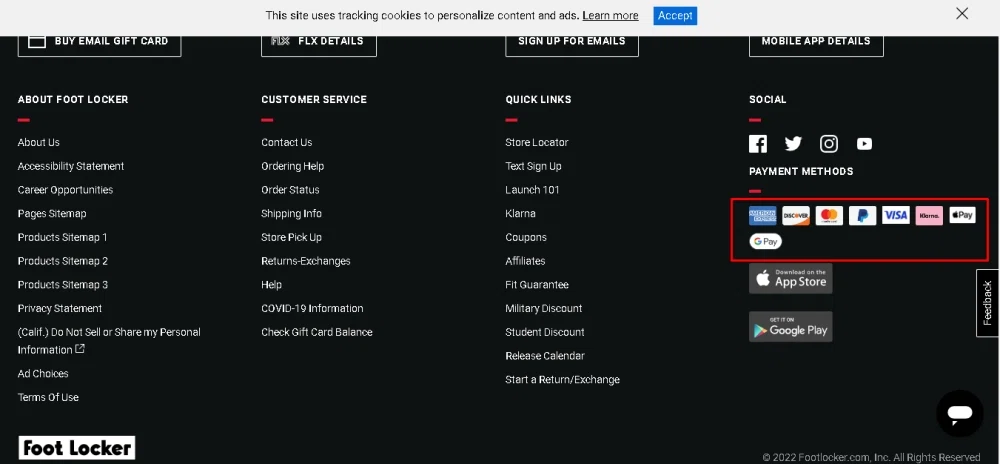Screen dimensions: 1000x464
Task: Open Foot Locker's Facebook page icon
Action: pyautogui.click(x=758, y=144)
